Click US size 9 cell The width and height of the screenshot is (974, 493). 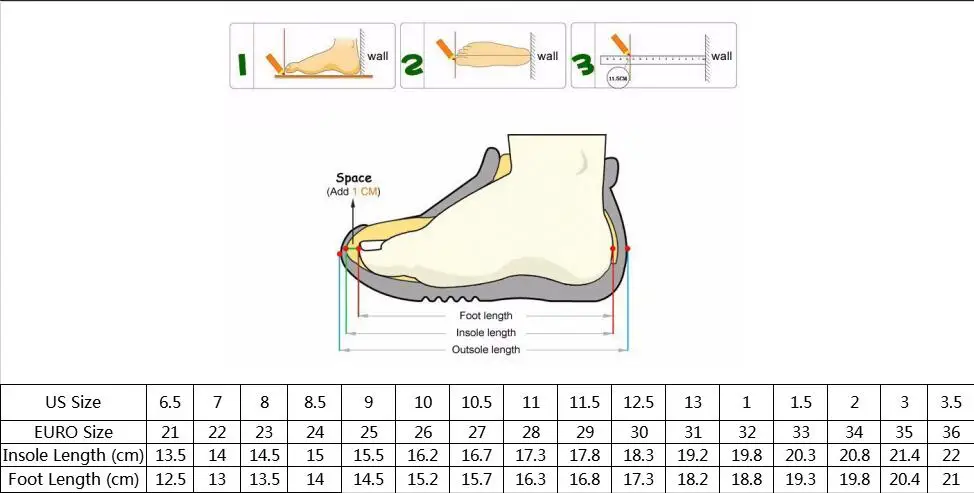click(x=369, y=402)
